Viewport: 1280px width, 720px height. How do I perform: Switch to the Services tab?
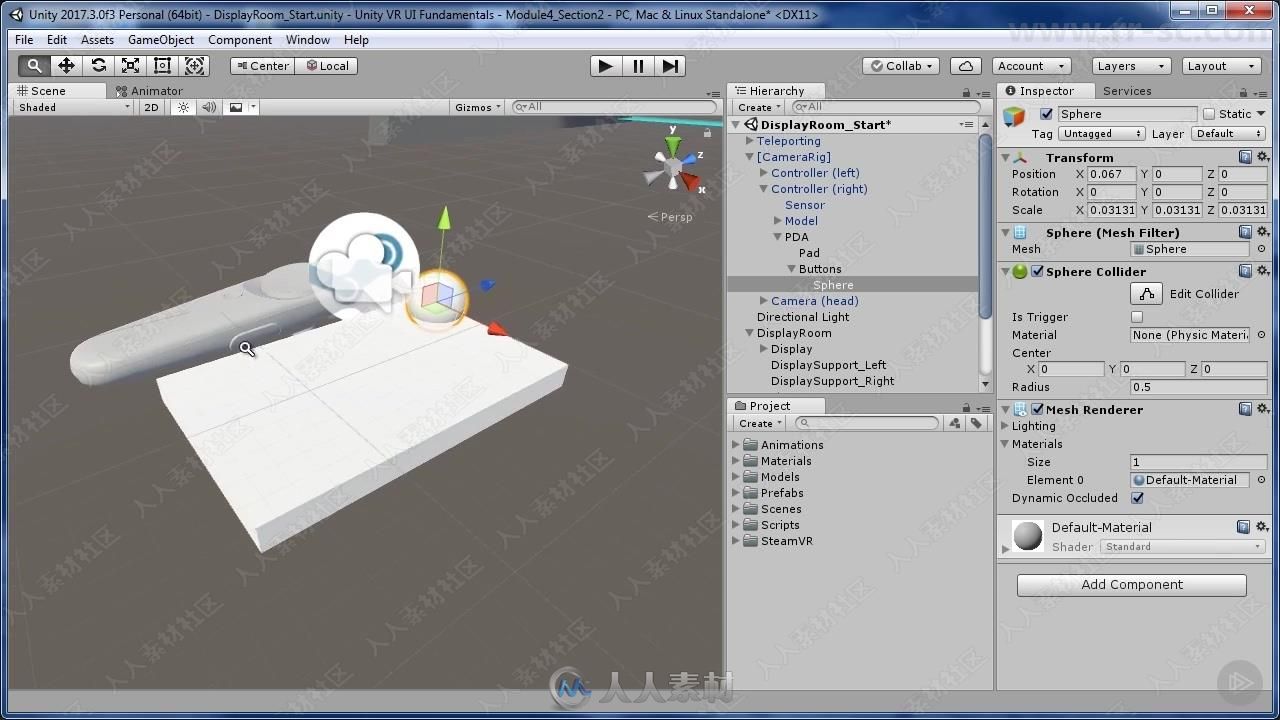(x=1127, y=91)
